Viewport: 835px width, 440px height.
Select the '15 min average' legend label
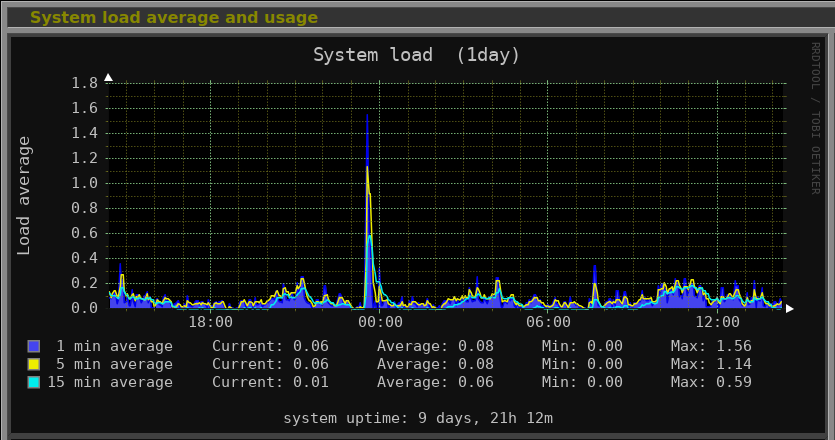tap(110, 382)
